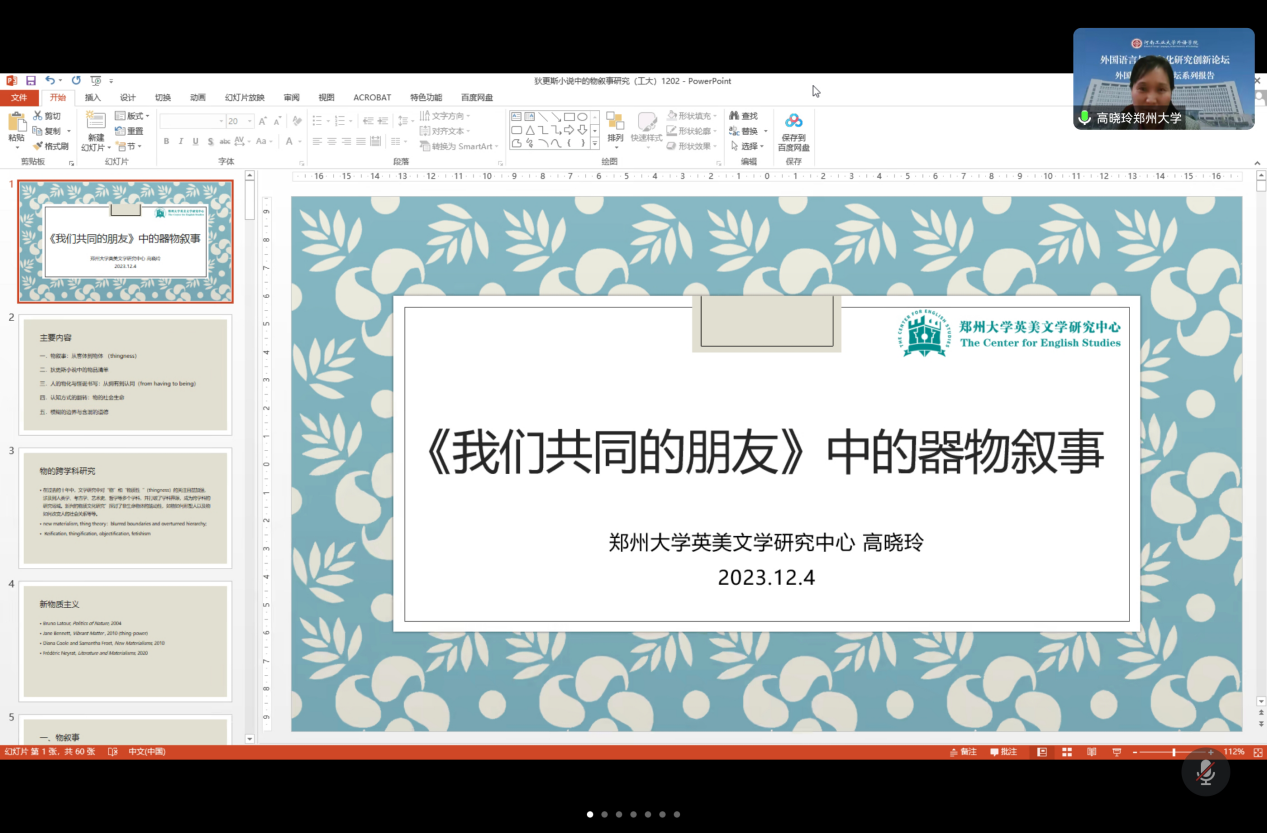The width and height of the screenshot is (1267, 833).
Task: Click the Save icon in quick access toolbar
Action: pos(31,80)
